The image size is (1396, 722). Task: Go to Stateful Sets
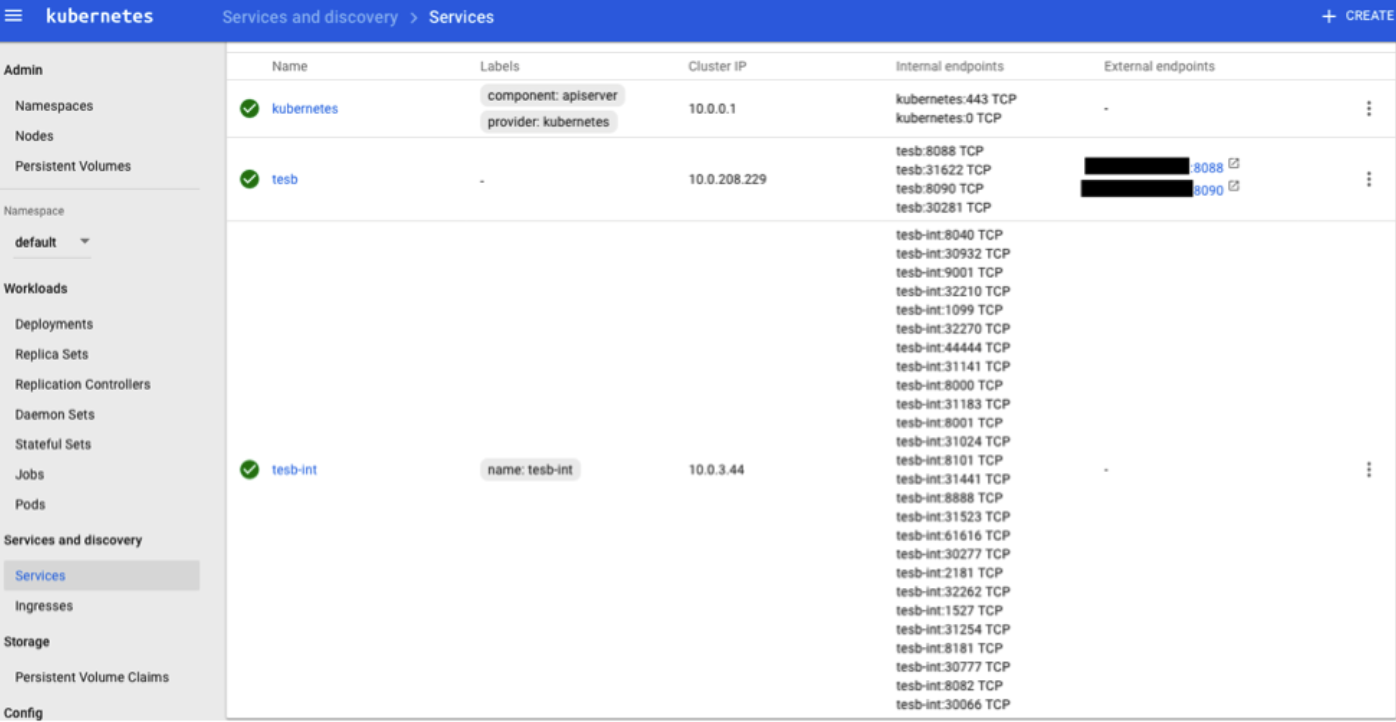pyautogui.click(x=55, y=444)
